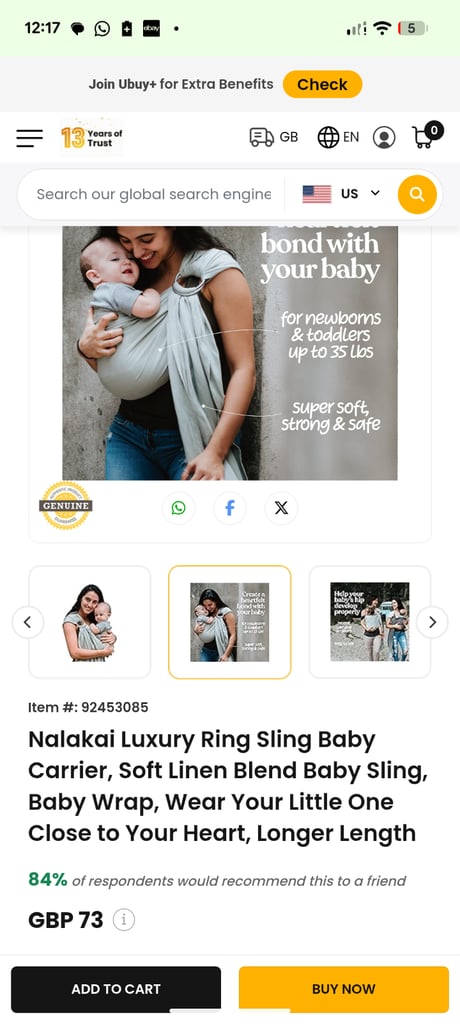Expand the US store dropdown
Image resolution: width=460 pixels, height=1024 pixels.
click(341, 194)
